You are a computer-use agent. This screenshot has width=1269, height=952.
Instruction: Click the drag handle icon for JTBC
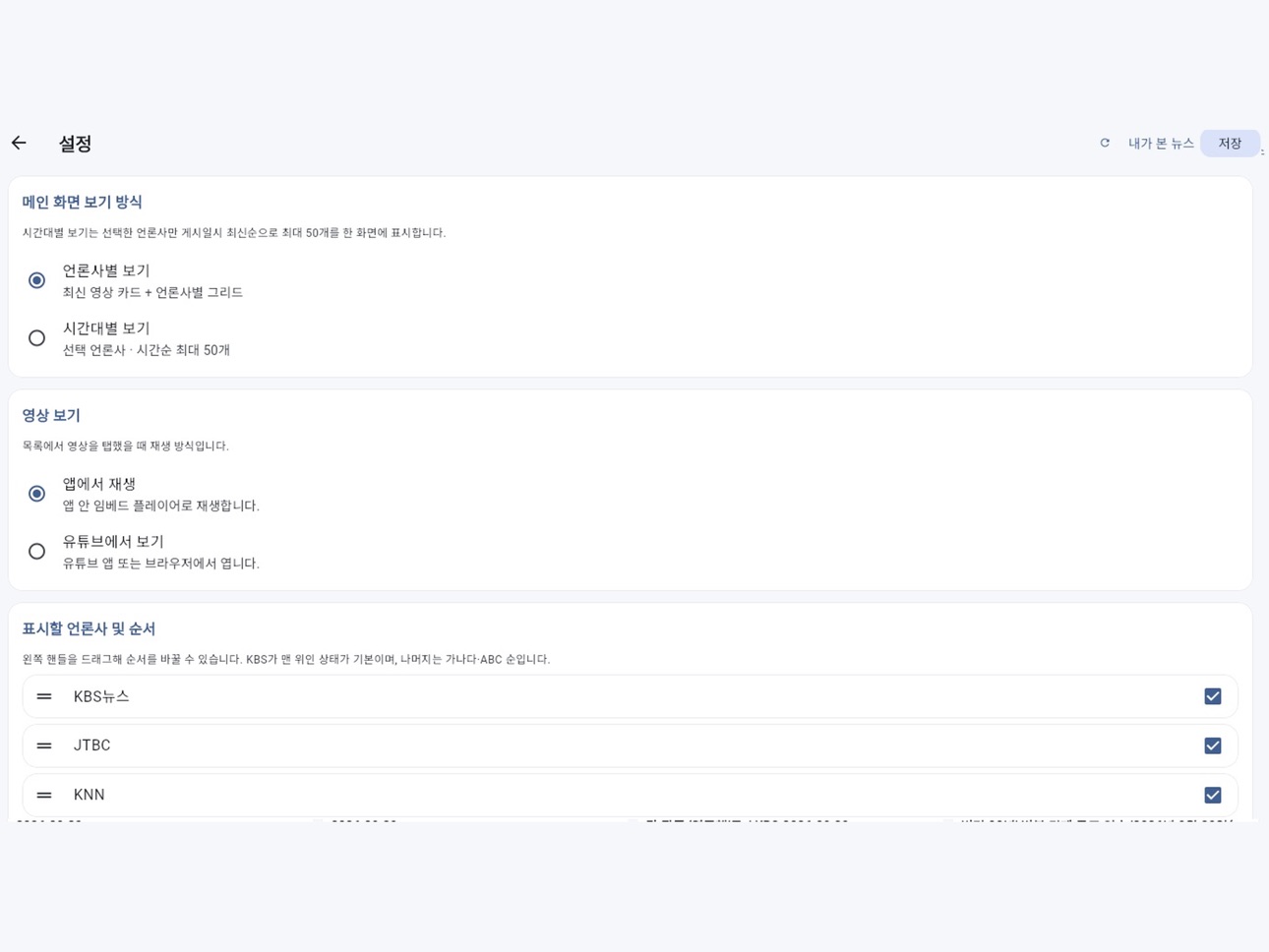click(44, 745)
